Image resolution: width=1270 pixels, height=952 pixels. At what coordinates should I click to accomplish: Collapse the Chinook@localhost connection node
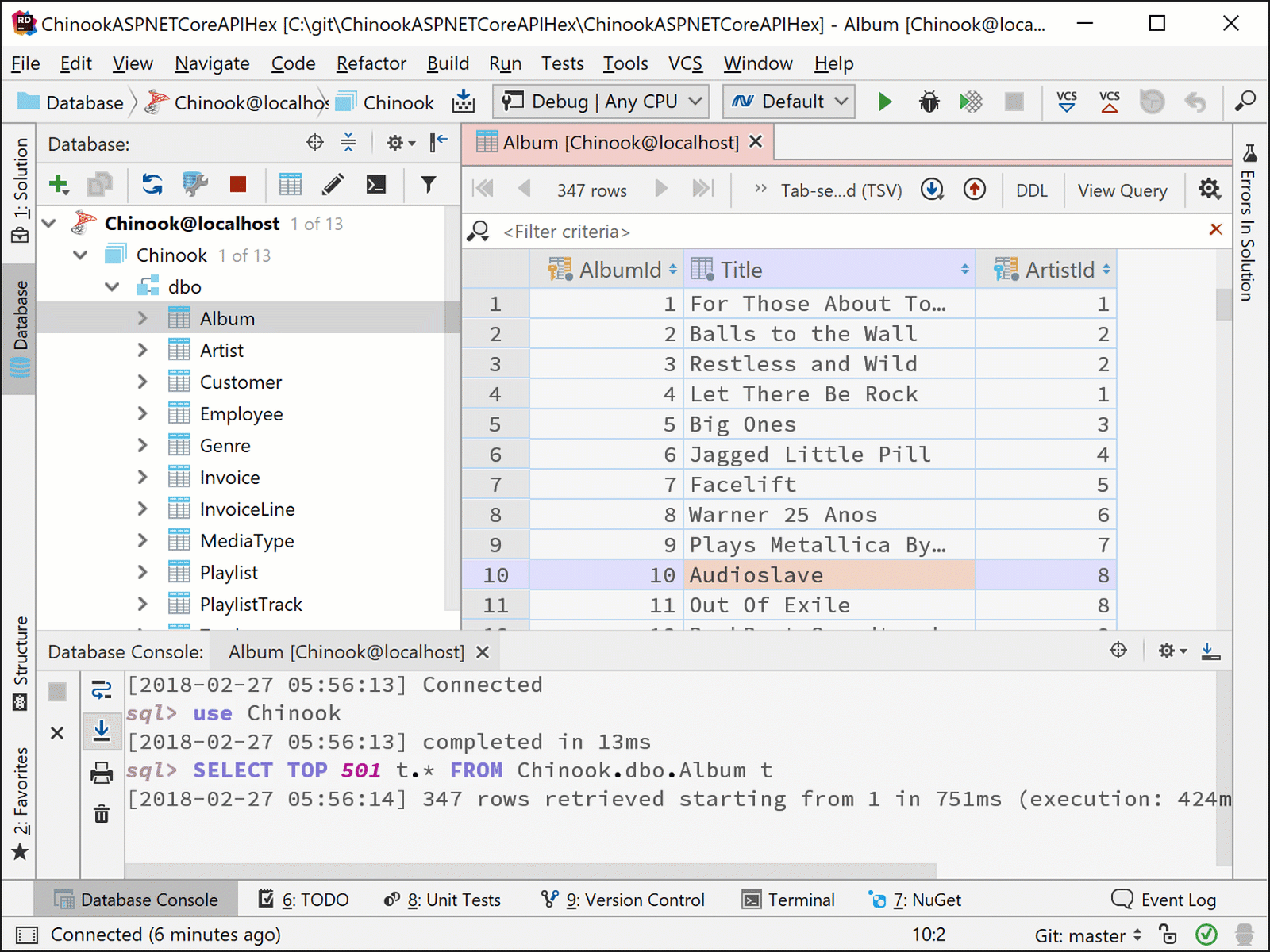[48, 223]
